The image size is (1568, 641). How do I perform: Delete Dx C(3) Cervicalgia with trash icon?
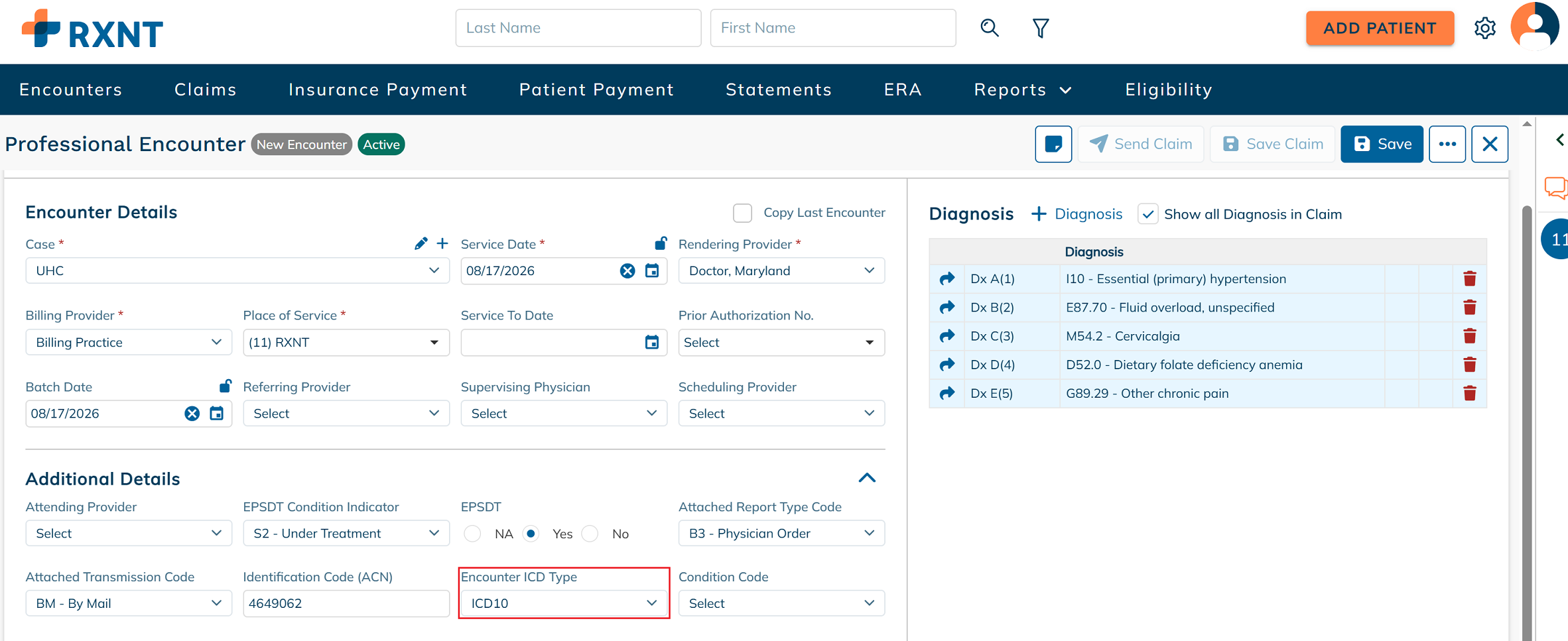[x=1469, y=336]
